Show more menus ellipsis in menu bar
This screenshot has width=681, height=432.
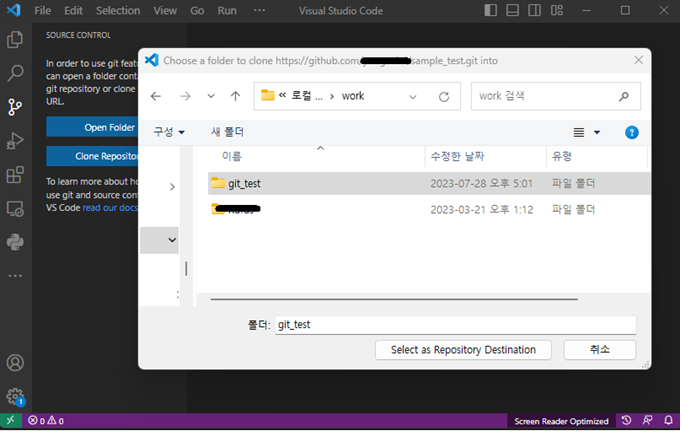coord(259,10)
